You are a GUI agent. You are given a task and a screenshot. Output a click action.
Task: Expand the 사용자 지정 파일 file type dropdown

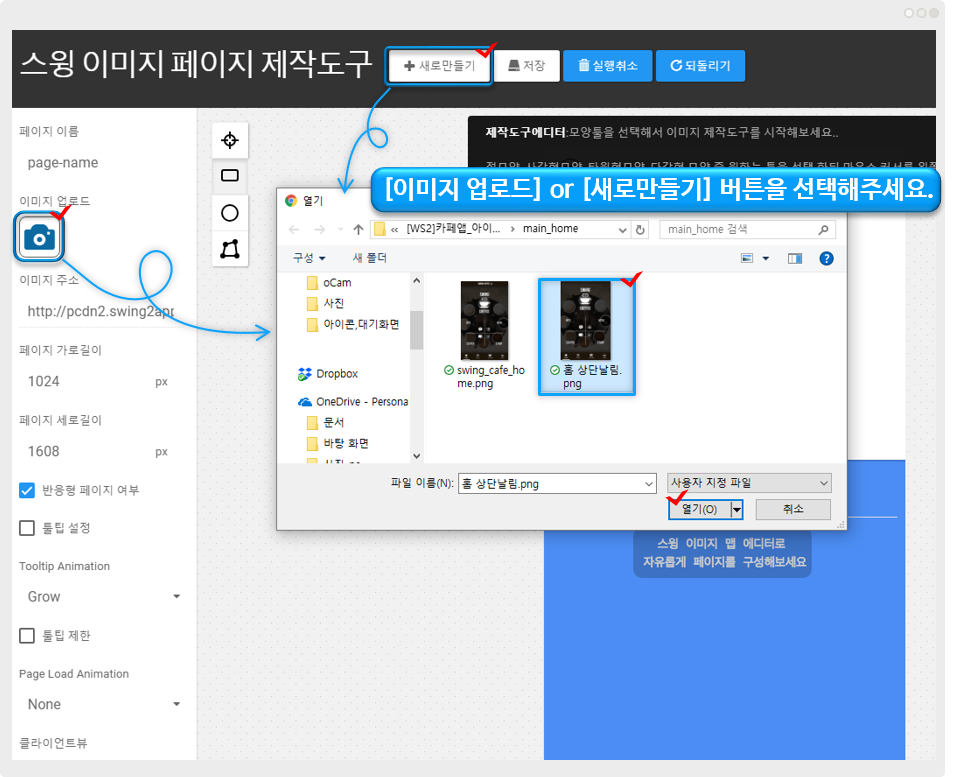tap(748, 483)
